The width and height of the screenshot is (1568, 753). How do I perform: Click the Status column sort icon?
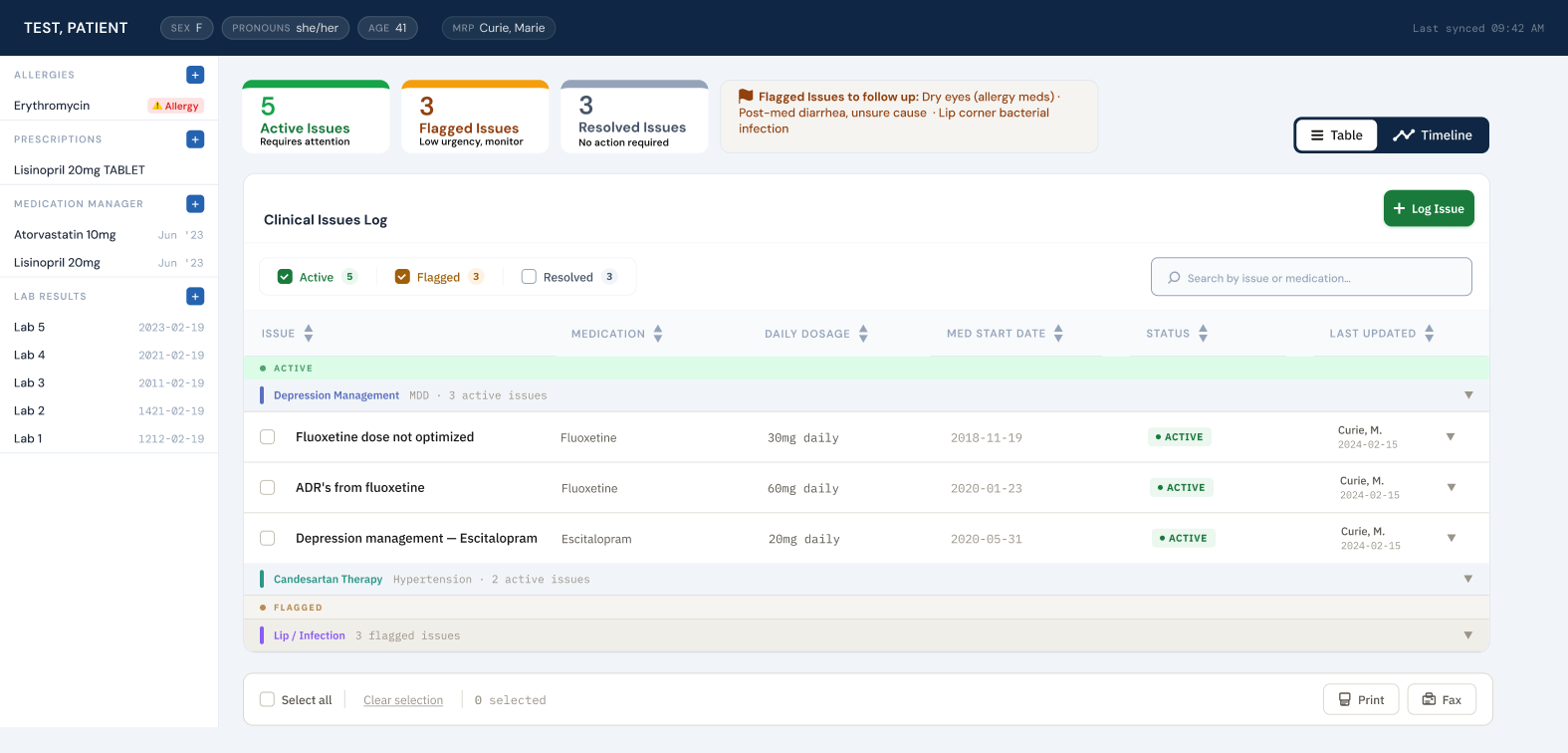click(1203, 334)
